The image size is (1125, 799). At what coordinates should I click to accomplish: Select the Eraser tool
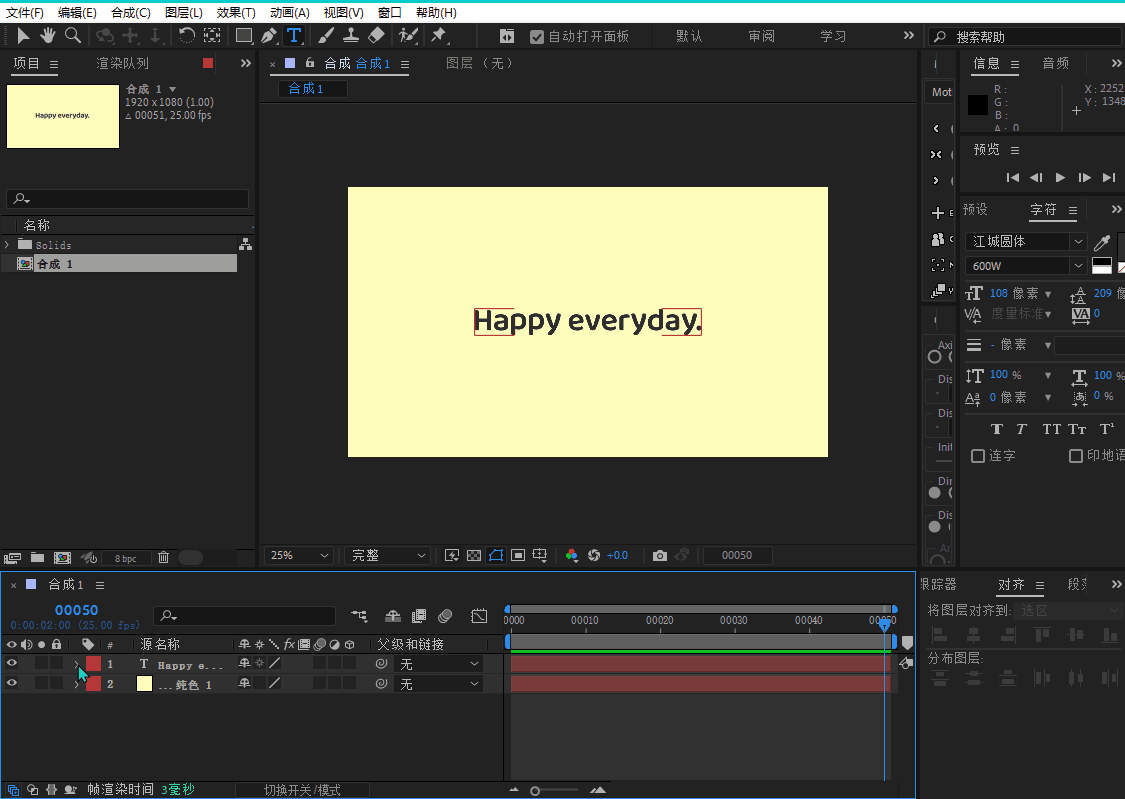(x=376, y=36)
